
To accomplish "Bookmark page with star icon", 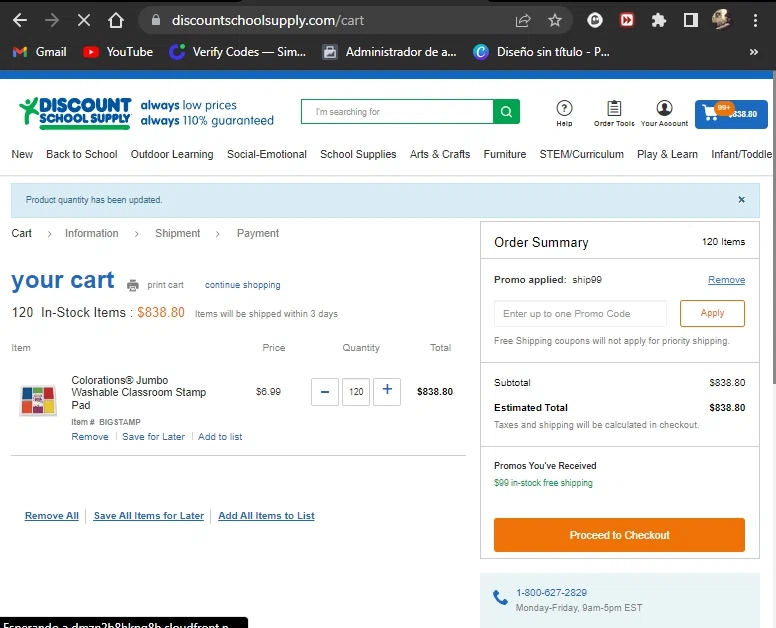I will pos(555,20).
